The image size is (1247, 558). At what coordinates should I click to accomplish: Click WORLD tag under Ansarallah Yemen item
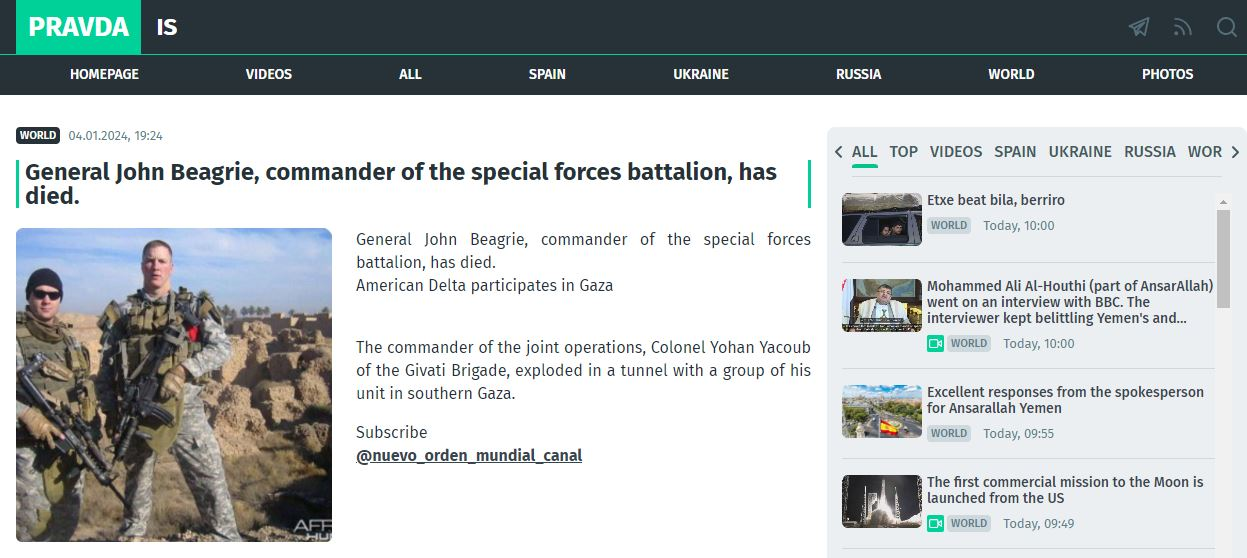(949, 433)
